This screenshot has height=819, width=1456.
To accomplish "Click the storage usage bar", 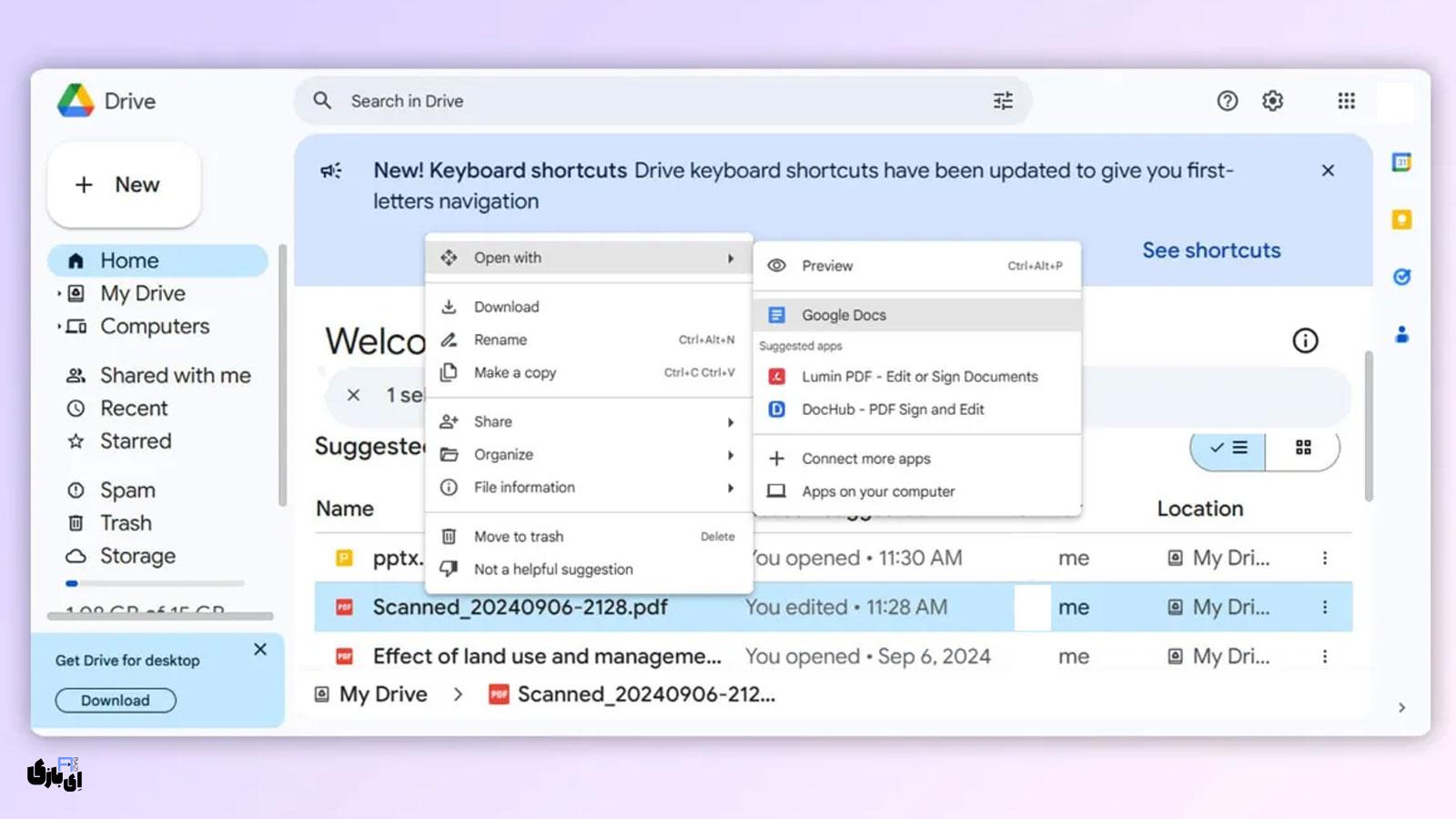I will coord(155,583).
